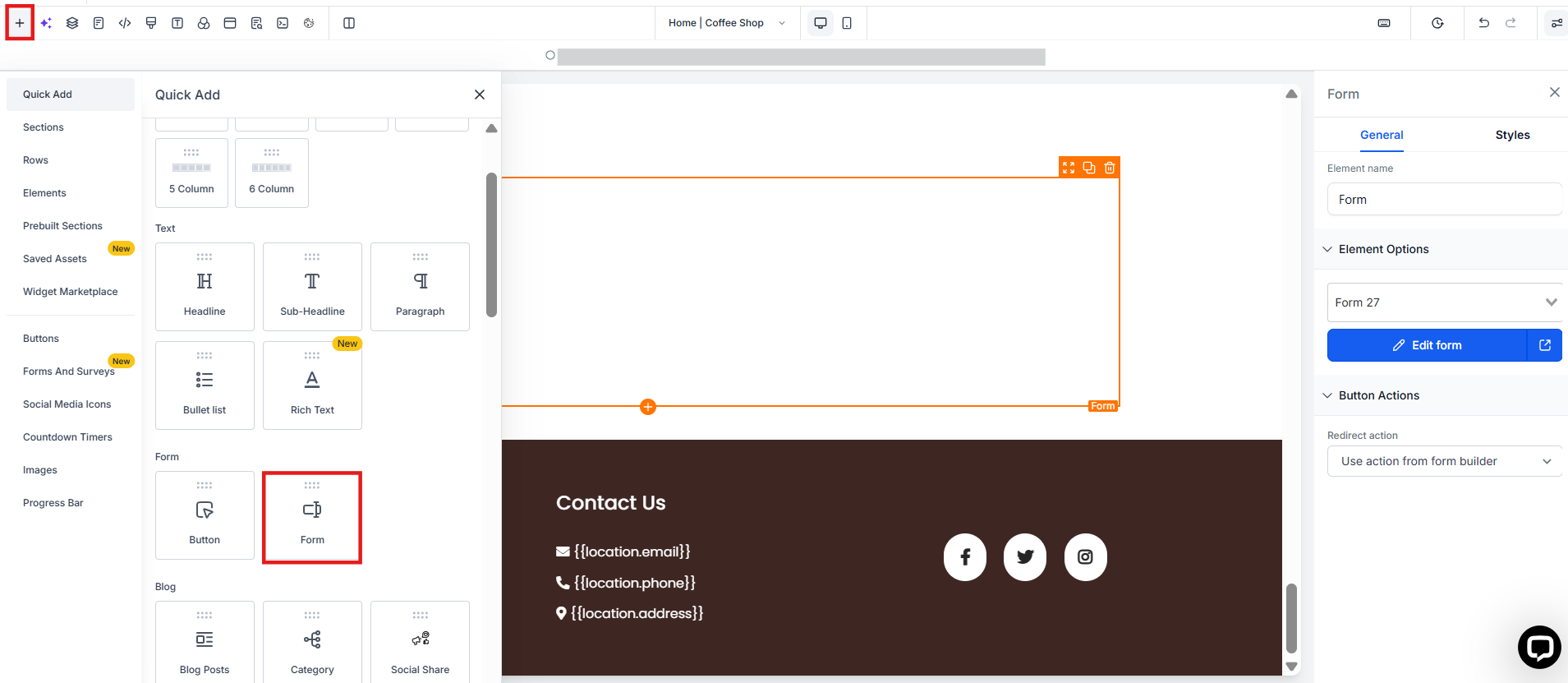The width and height of the screenshot is (1568, 683).
Task: Duplicate the selected form element
Action: [1089, 168]
